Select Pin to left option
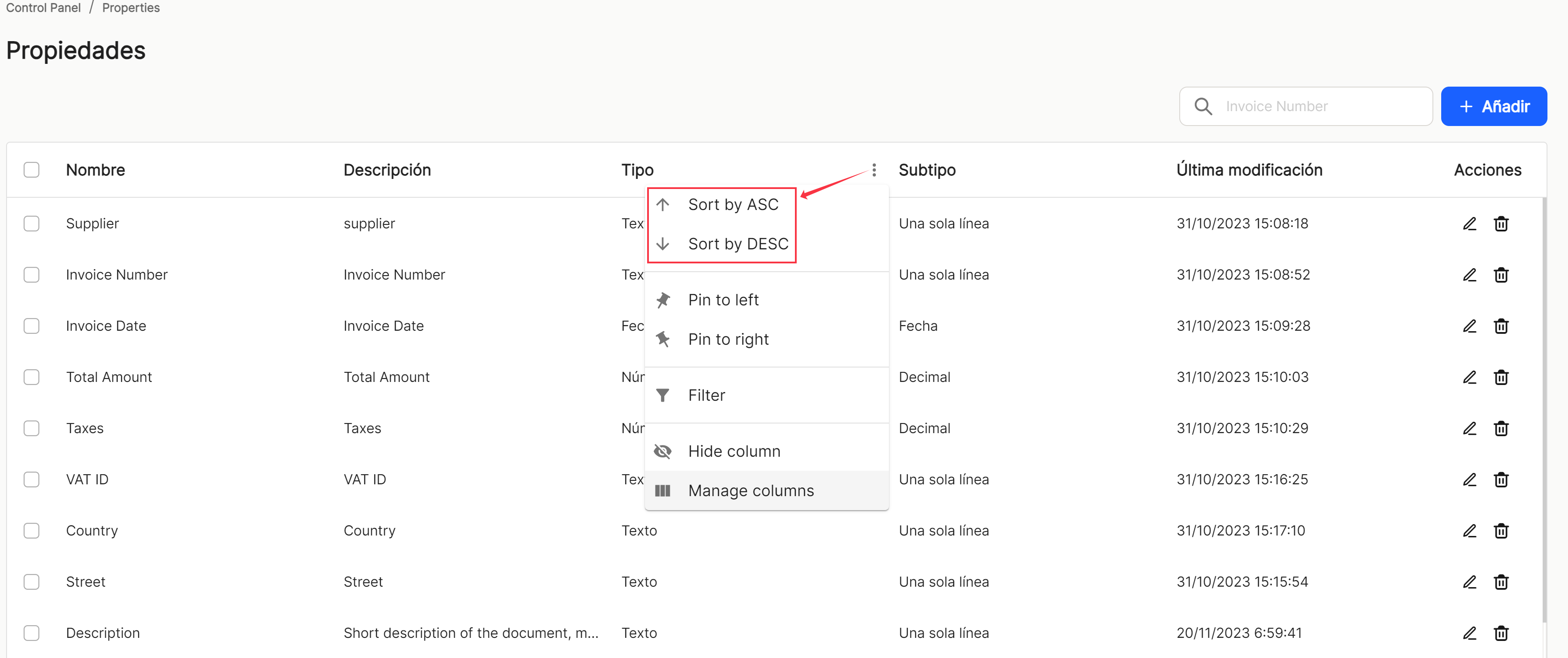 (x=767, y=300)
